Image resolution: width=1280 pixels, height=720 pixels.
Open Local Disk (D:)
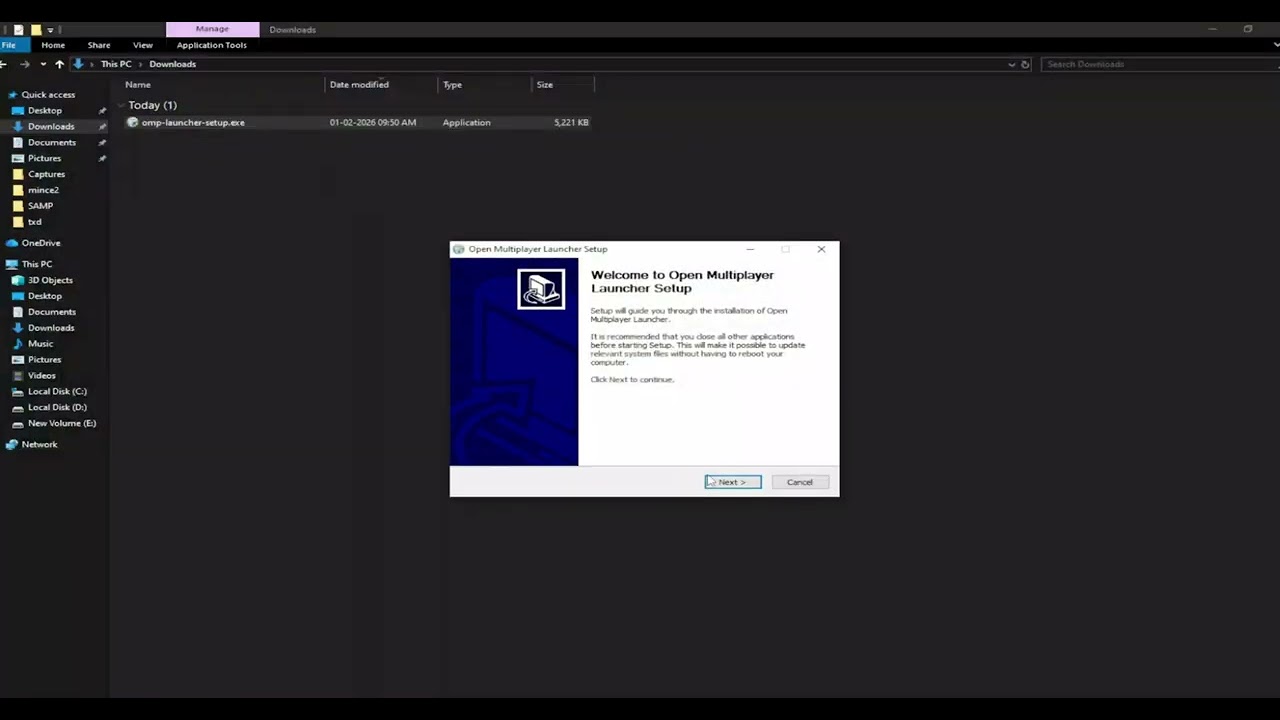pos(57,408)
